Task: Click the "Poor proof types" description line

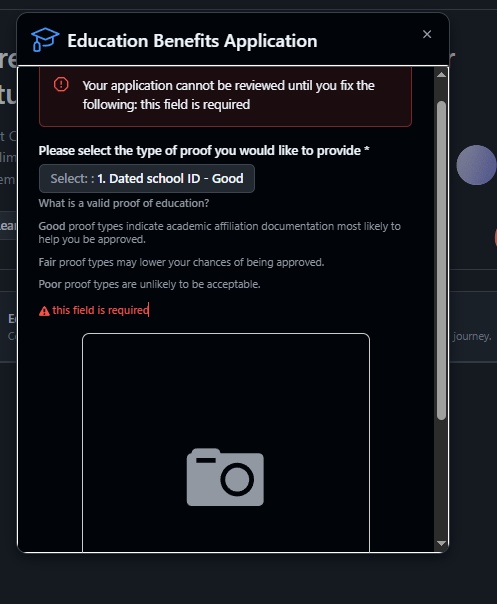Action: coord(149,284)
